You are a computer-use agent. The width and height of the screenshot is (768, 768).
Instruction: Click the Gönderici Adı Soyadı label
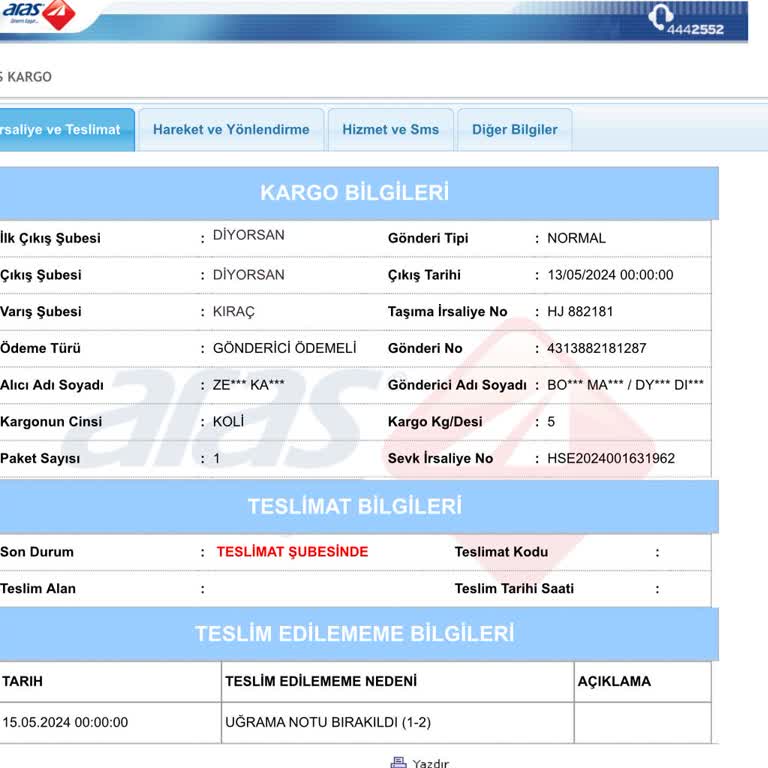[x=457, y=385]
